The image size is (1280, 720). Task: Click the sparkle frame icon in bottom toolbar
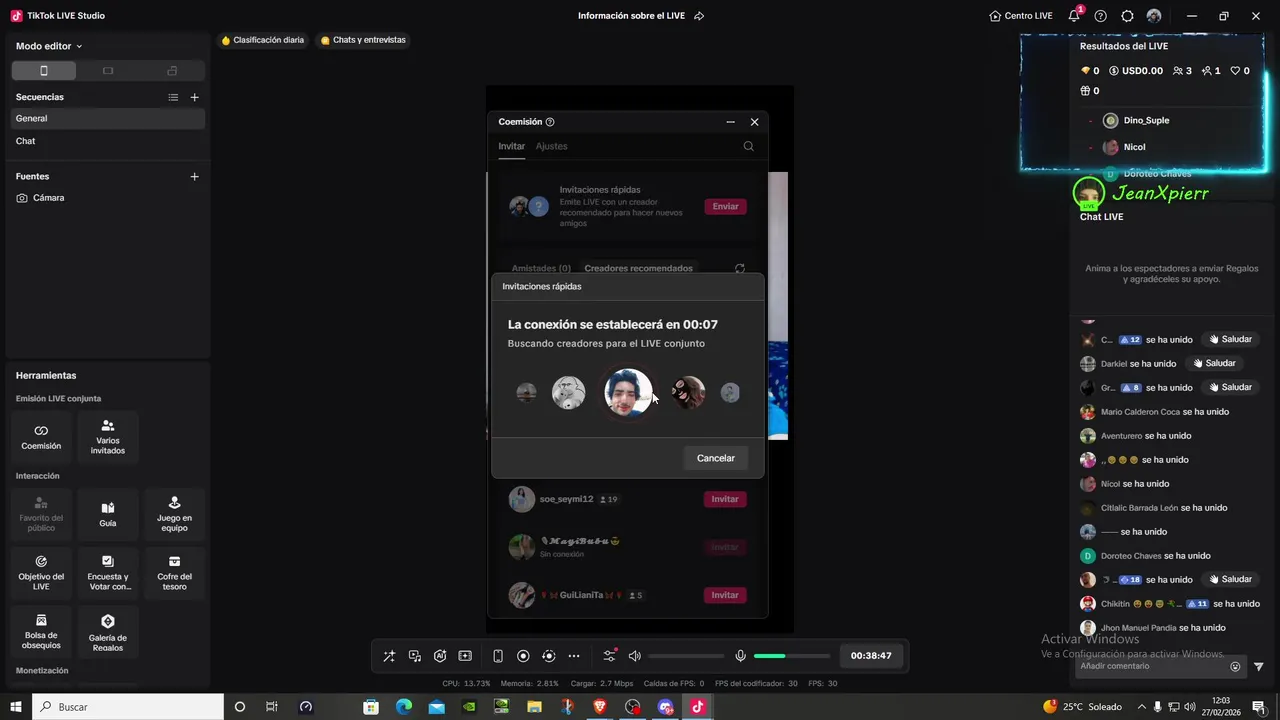pos(465,656)
